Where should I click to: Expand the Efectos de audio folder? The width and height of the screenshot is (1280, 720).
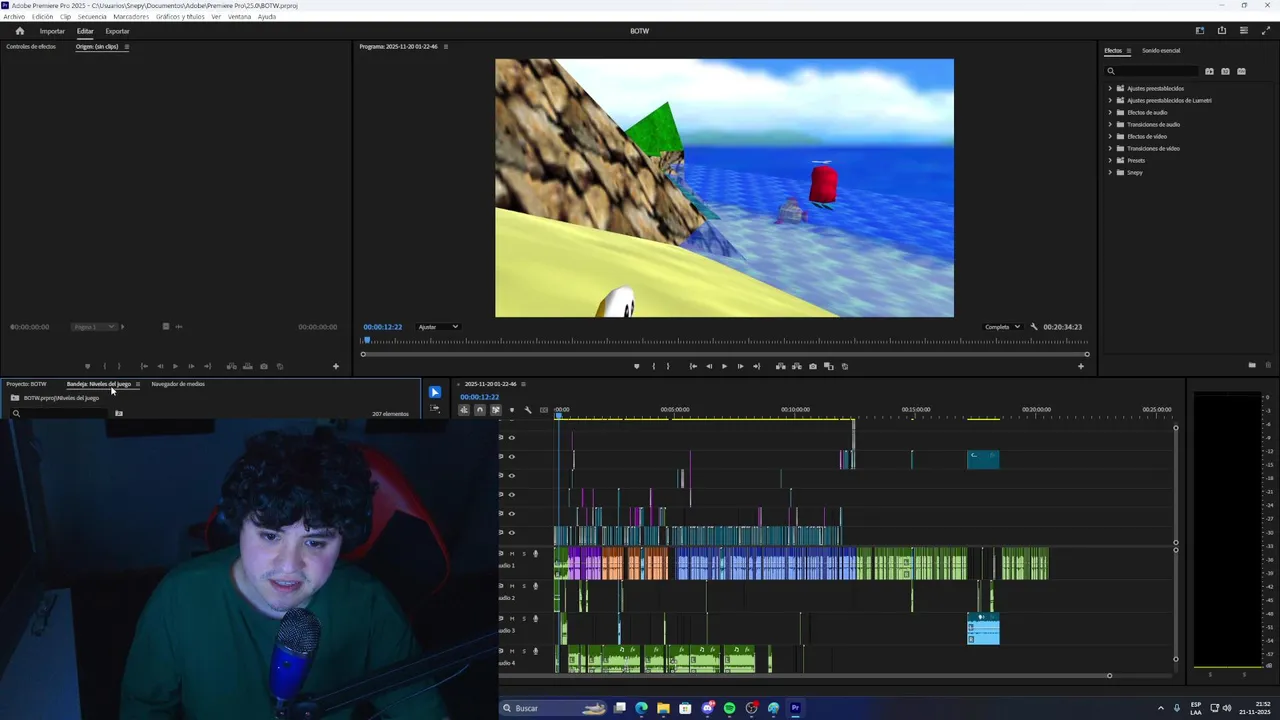[1110, 113]
